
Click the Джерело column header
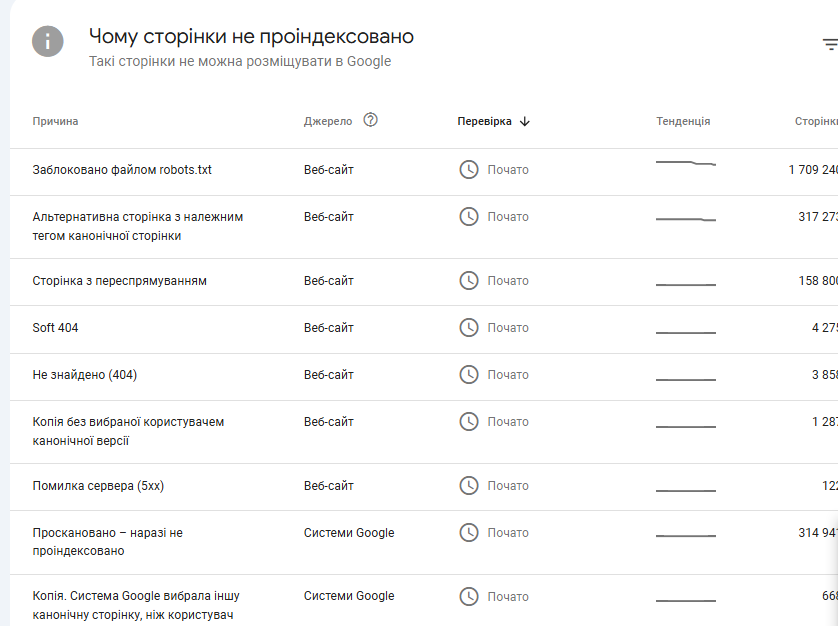coord(328,121)
